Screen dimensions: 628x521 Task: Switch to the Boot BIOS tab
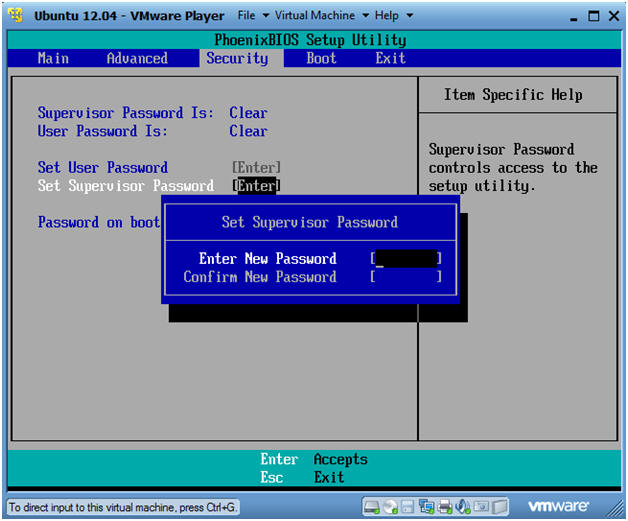321,58
